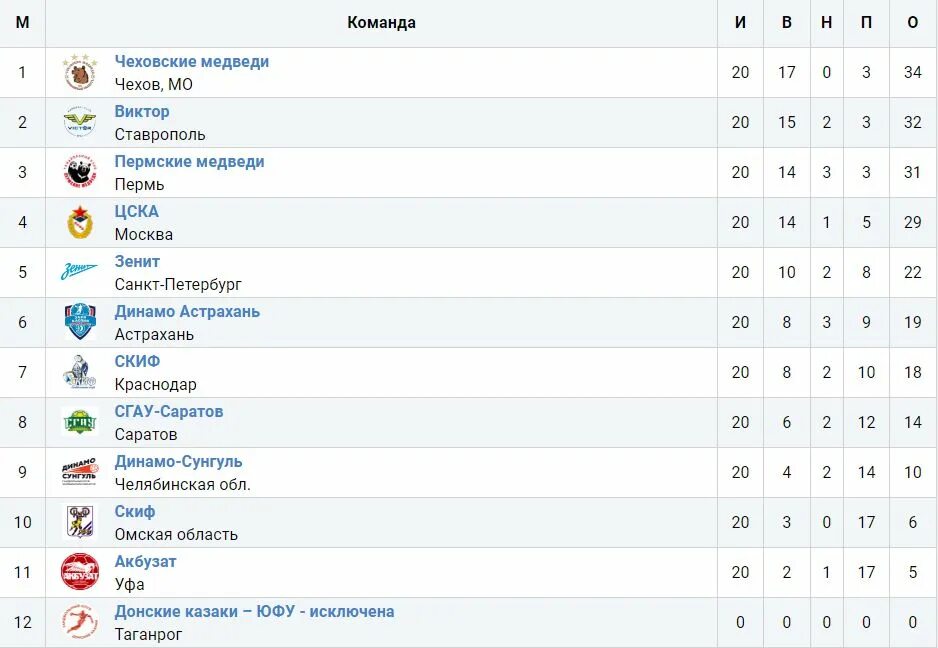
Task: Open the СГАУ-Саратов team link
Action: [x=169, y=412]
